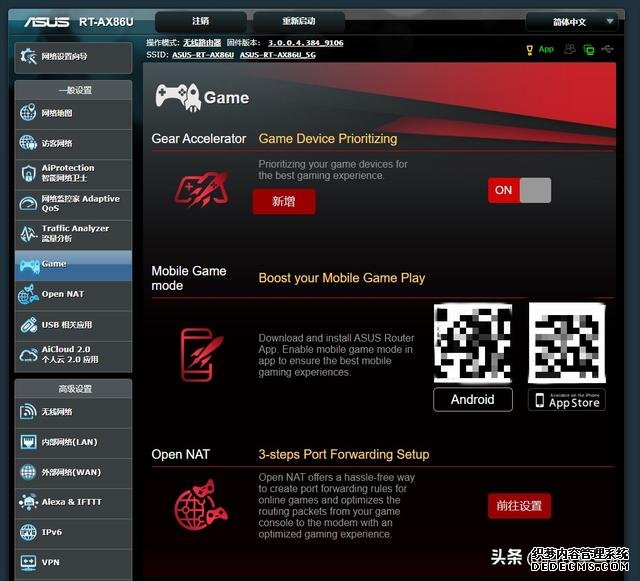Open the AiProtection shield icon
This screenshot has width=640, height=581.
click(x=28, y=173)
